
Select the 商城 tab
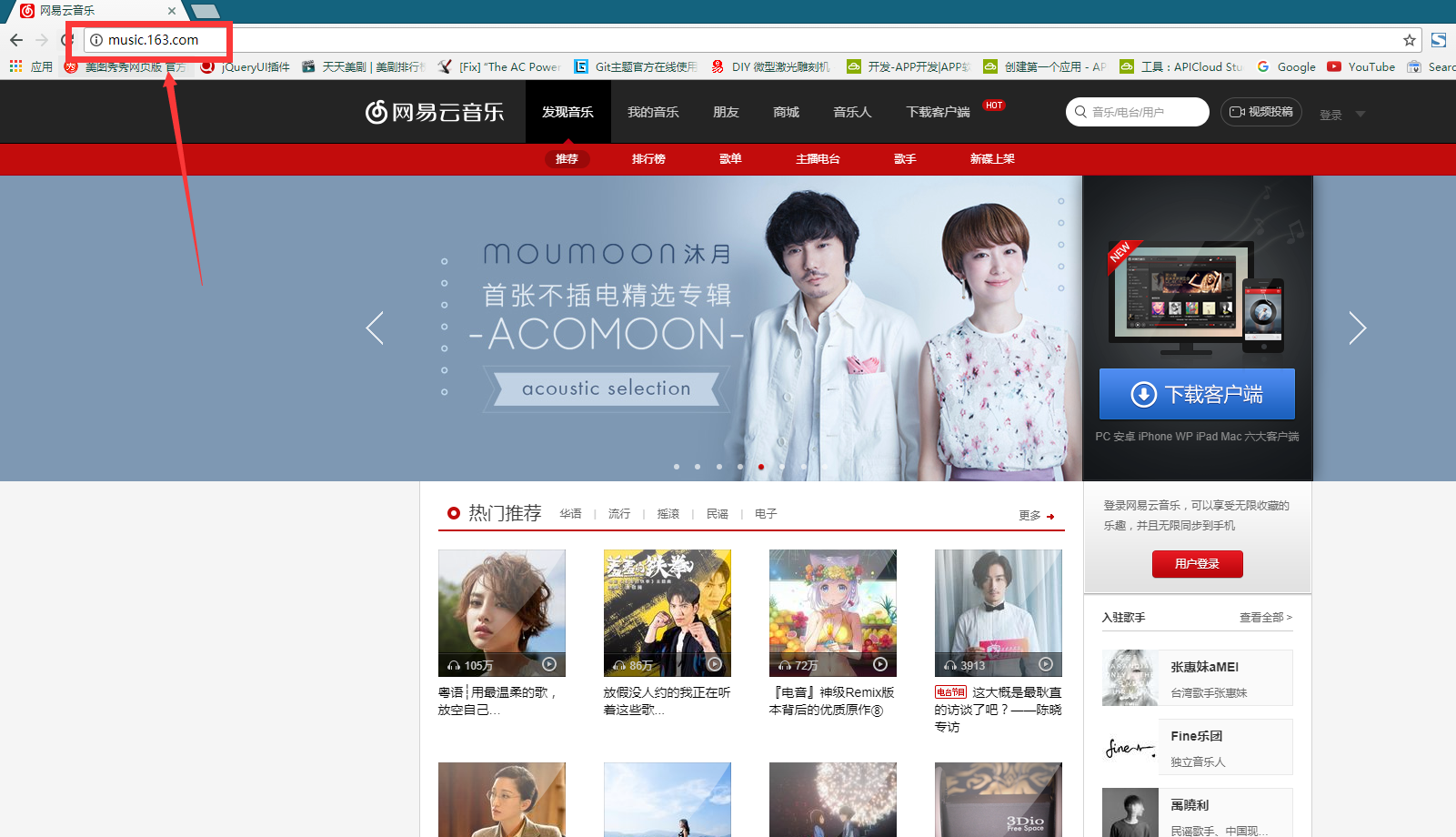(x=786, y=112)
